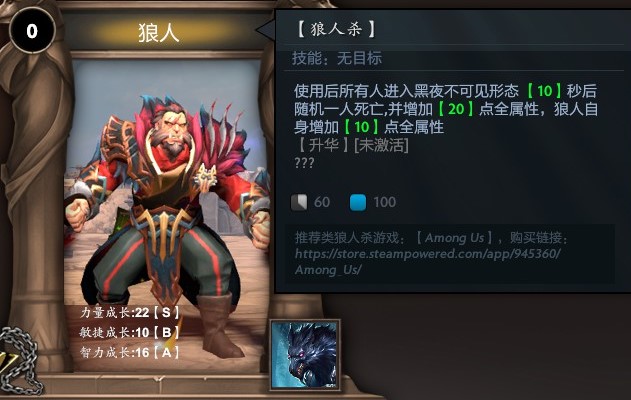Select the 狼人 hero name banner
This screenshot has width=631, height=400.
pyautogui.click(x=159, y=32)
